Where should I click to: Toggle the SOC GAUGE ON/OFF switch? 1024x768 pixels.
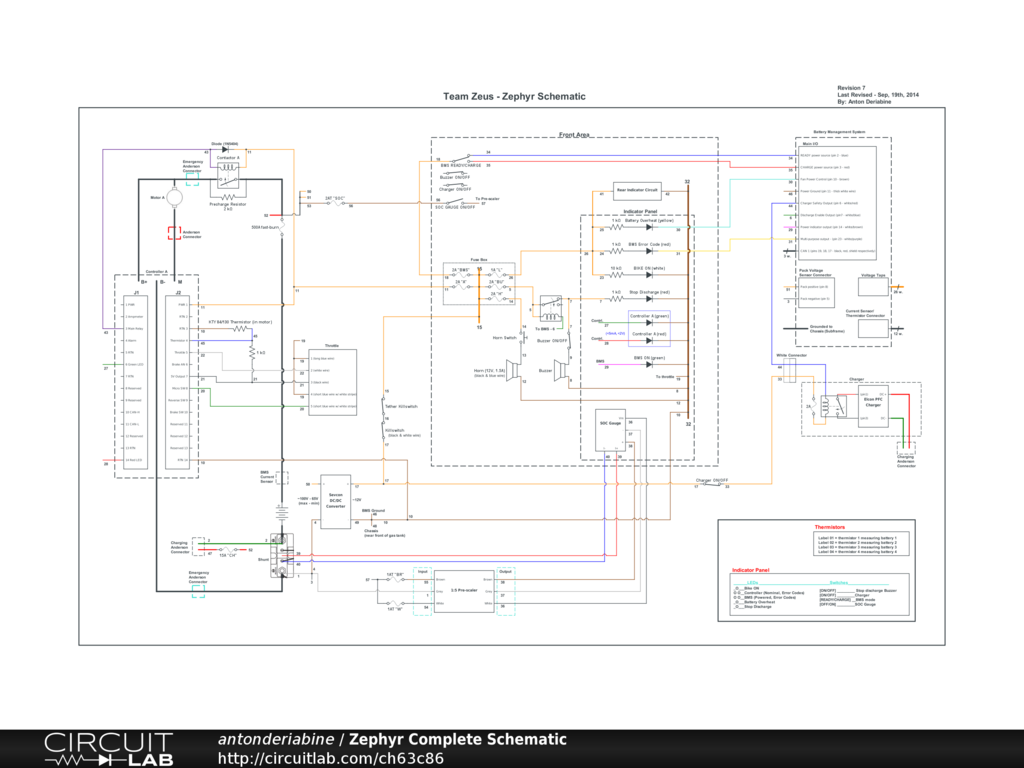point(460,201)
